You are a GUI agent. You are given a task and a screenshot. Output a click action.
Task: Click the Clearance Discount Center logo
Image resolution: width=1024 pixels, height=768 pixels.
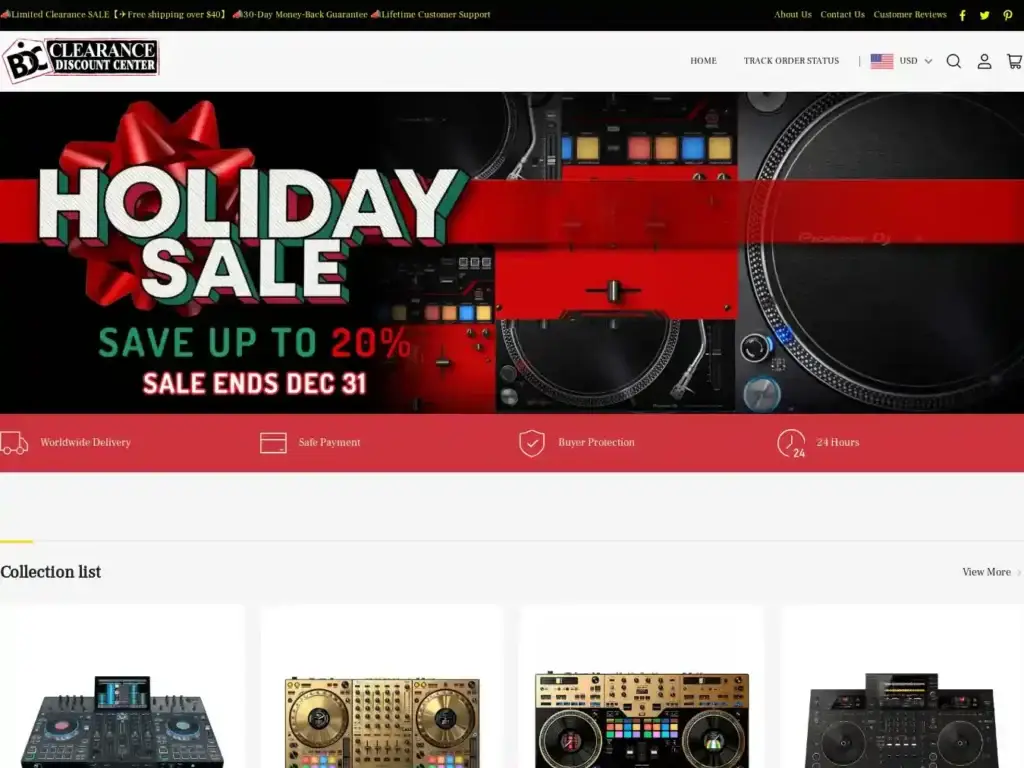tap(80, 59)
